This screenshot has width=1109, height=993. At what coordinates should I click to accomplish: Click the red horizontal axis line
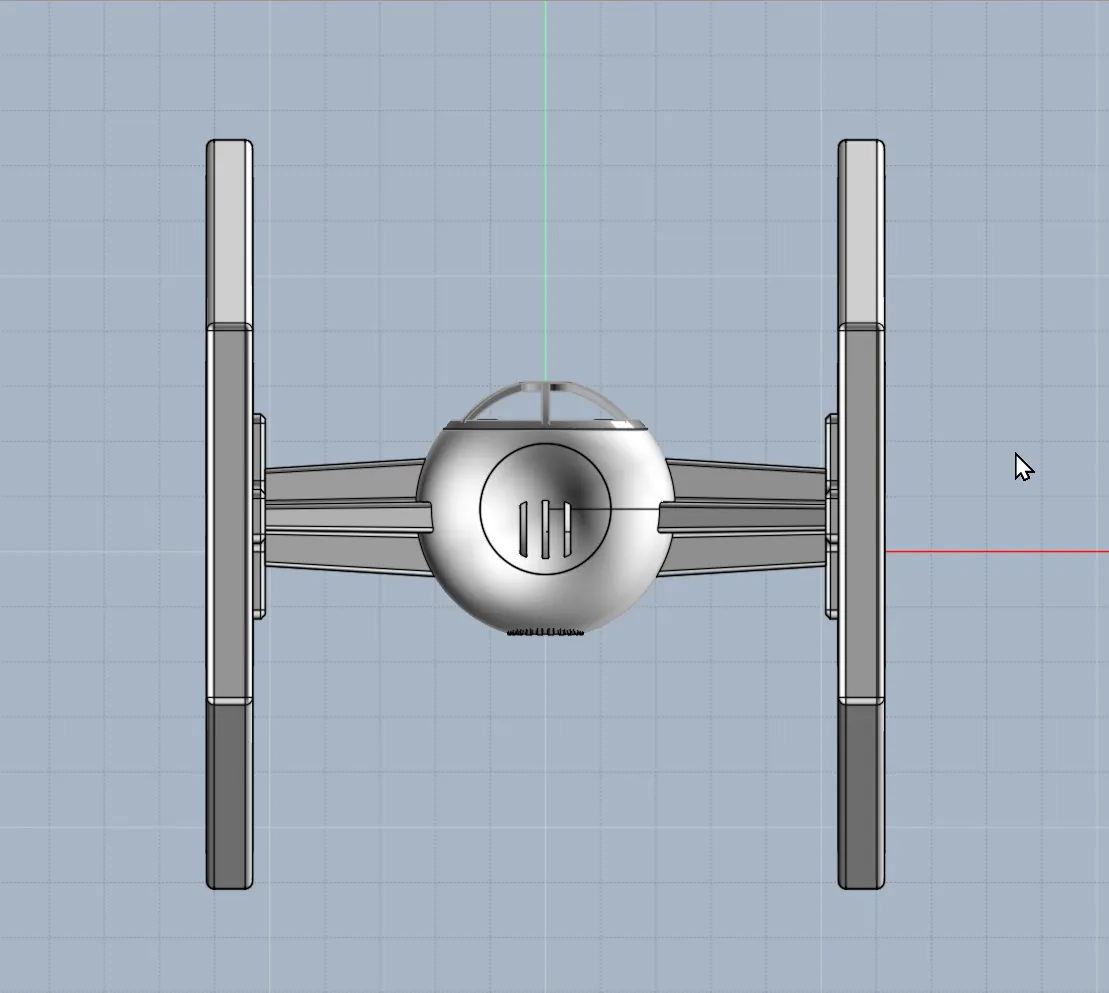coord(997,551)
